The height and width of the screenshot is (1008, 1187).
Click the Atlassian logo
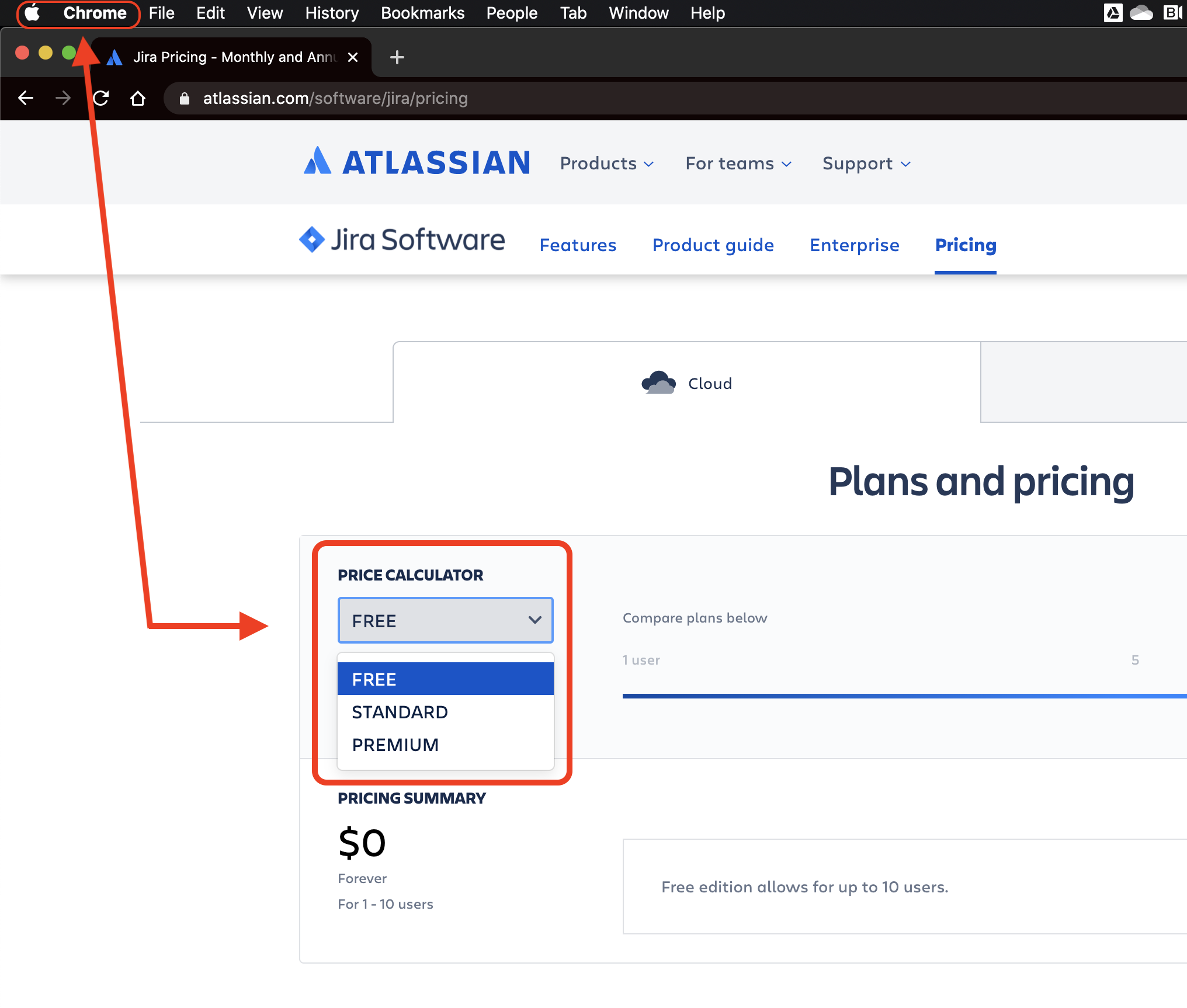pyautogui.click(x=417, y=162)
